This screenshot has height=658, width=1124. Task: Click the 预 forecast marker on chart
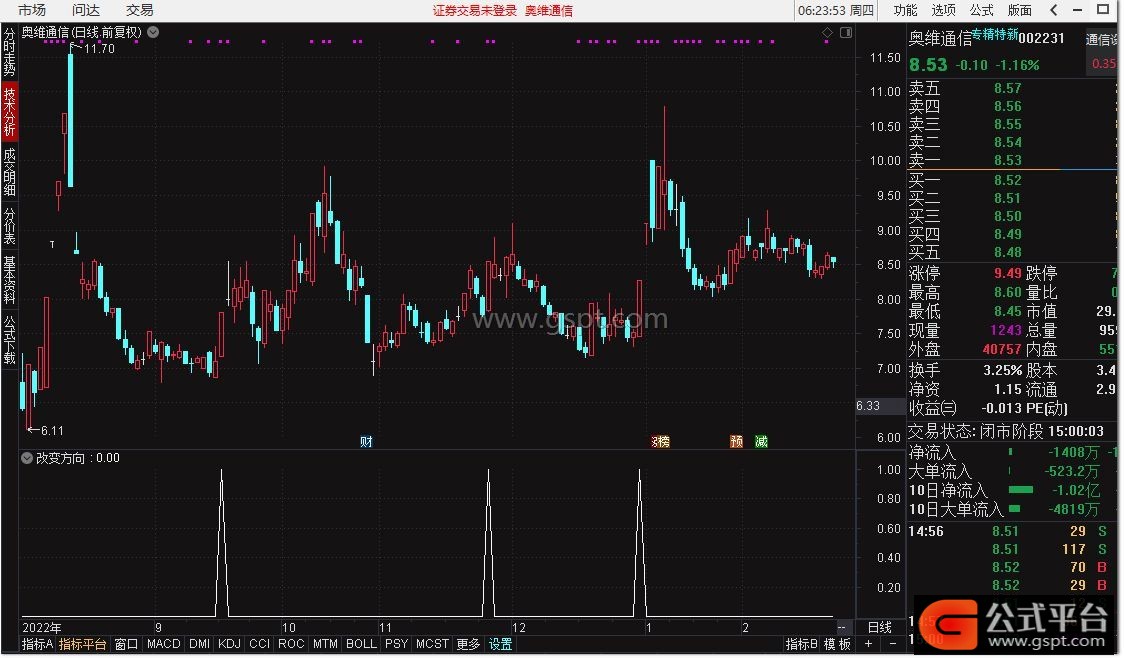coord(736,442)
